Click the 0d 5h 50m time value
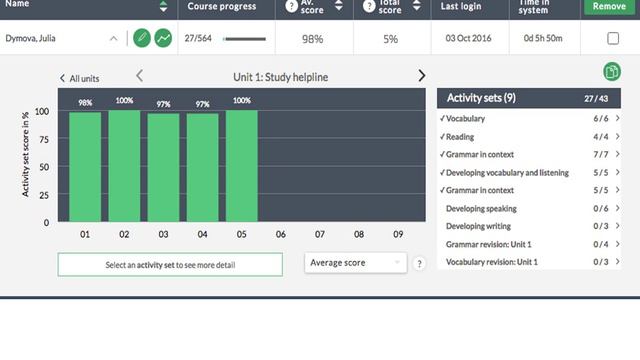Viewport: 640px width, 360px height. click(543, 38)
